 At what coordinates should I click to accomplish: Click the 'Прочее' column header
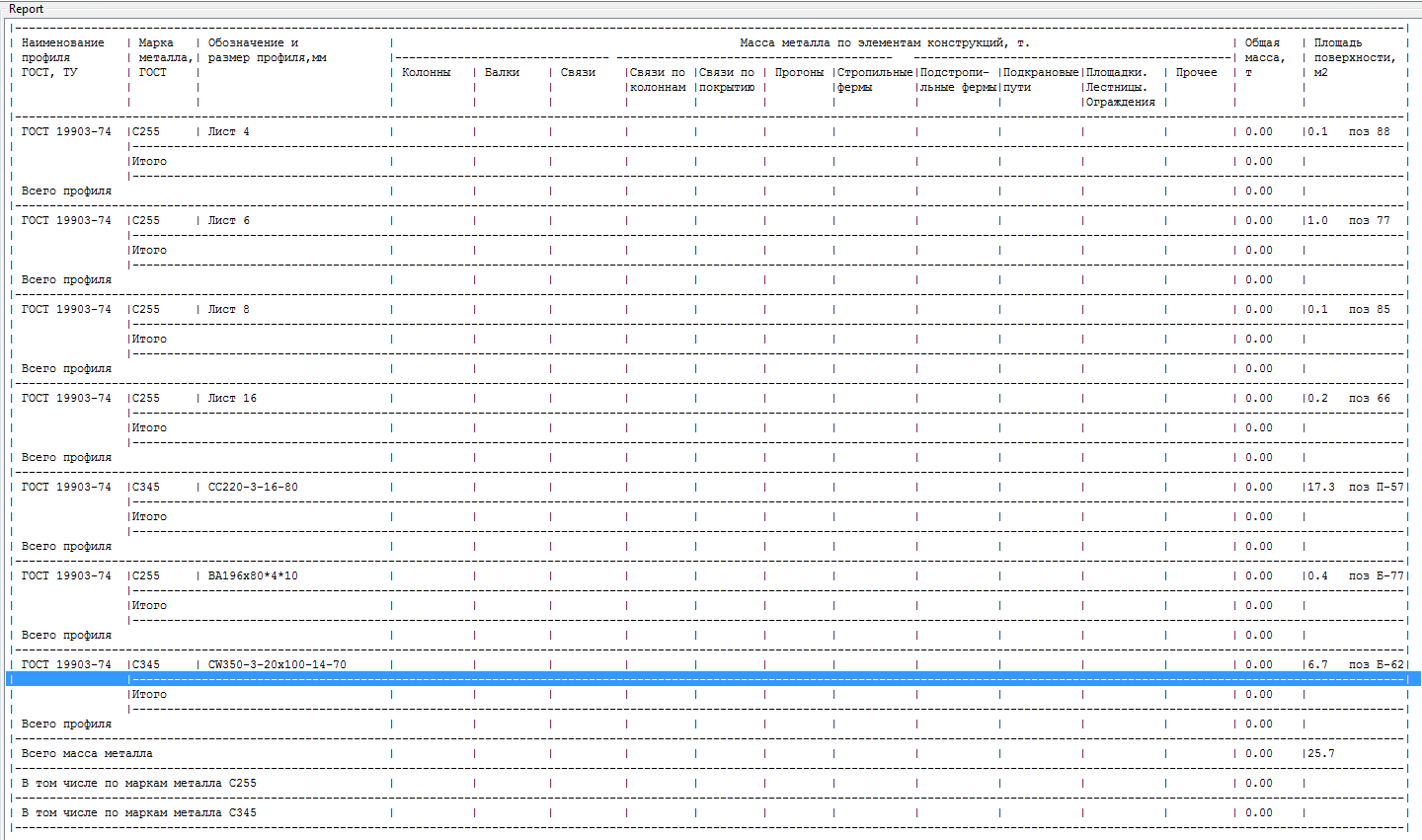coord(1196,72)
